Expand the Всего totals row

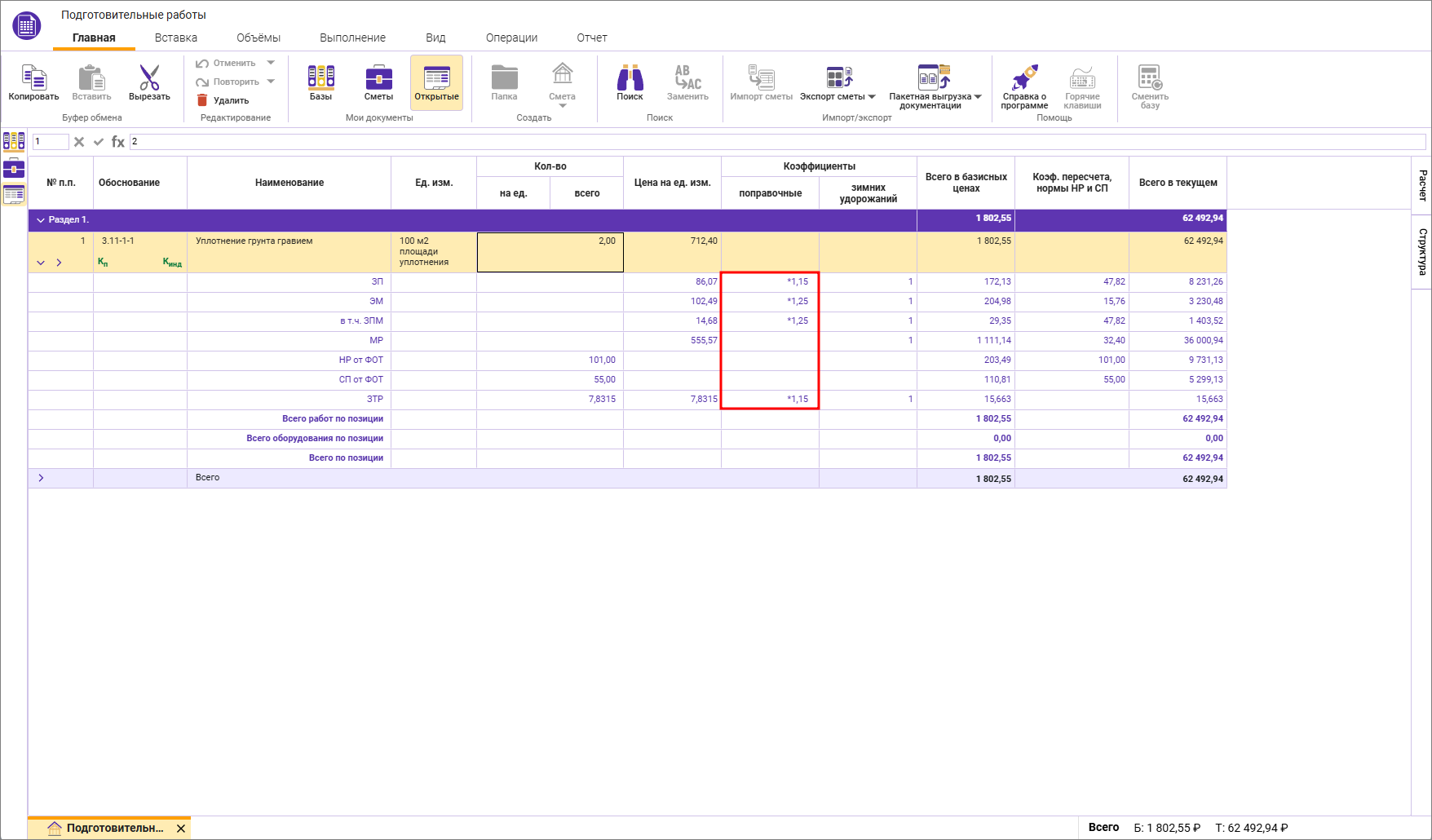click(x=41, y=478)
